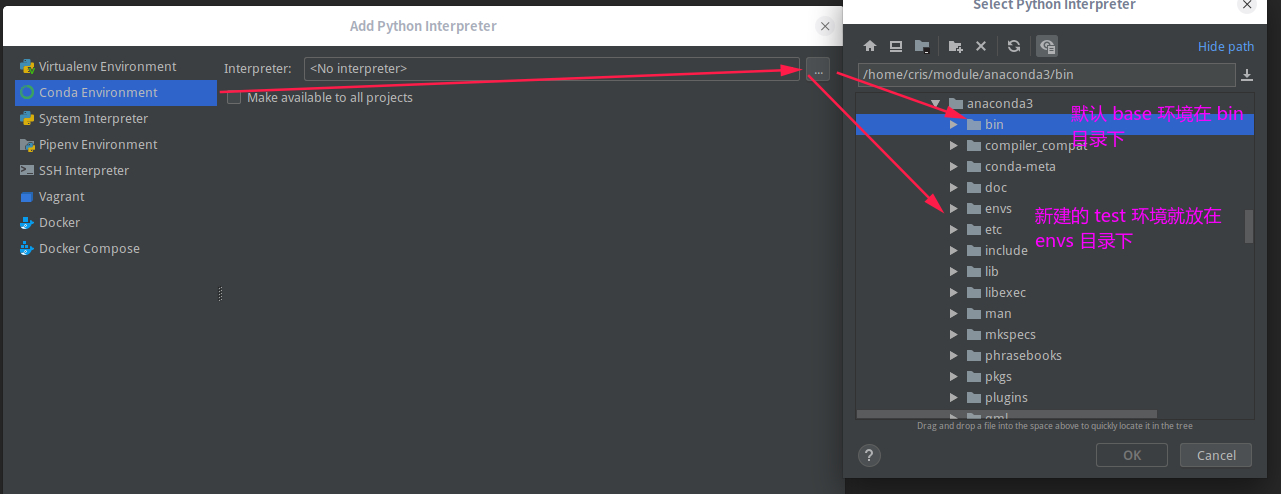Click the project directory toolbar icon
Screen dimensions: 1281x494
coord(922,46)
